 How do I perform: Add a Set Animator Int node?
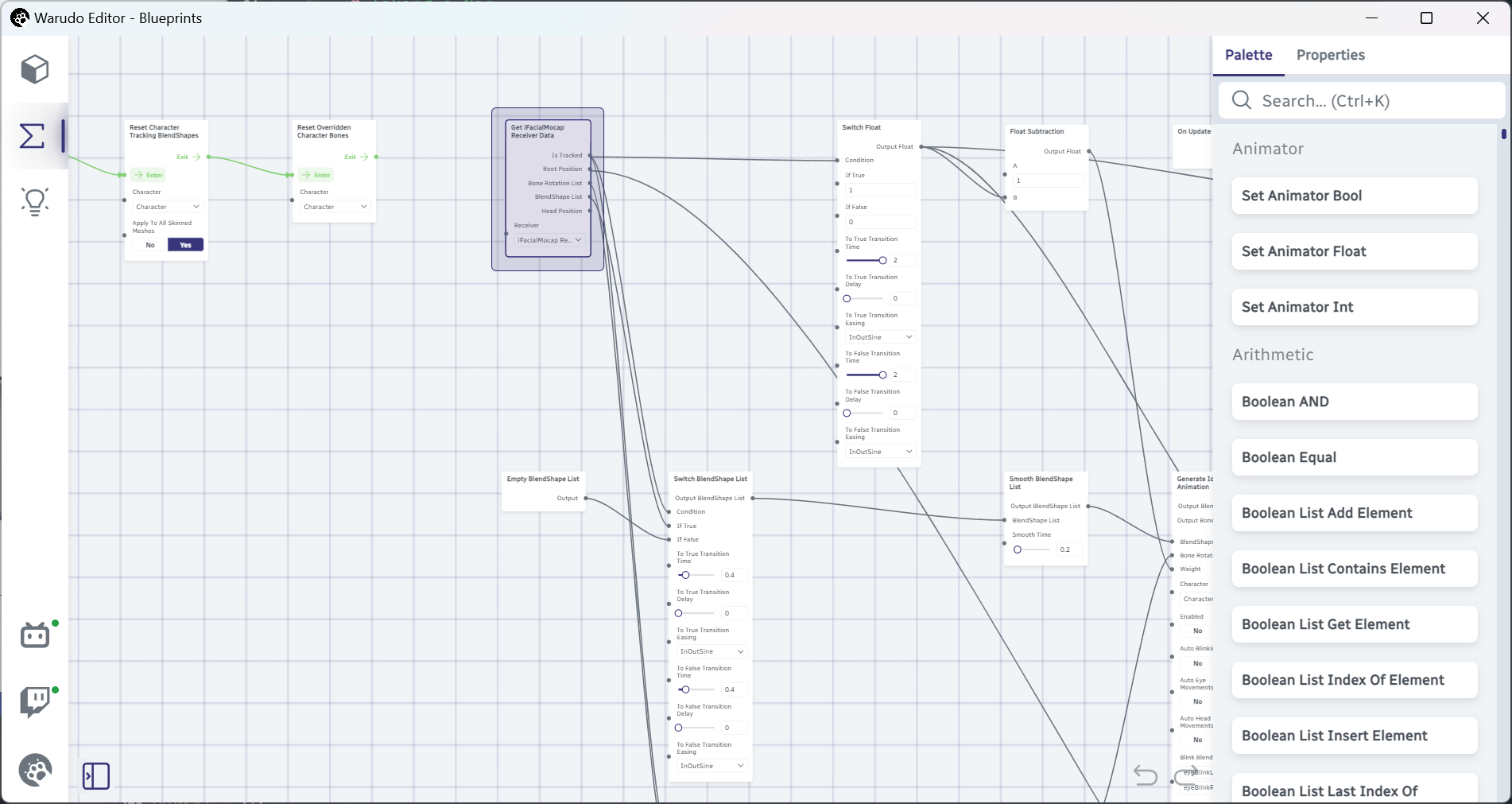(1355, 307)
